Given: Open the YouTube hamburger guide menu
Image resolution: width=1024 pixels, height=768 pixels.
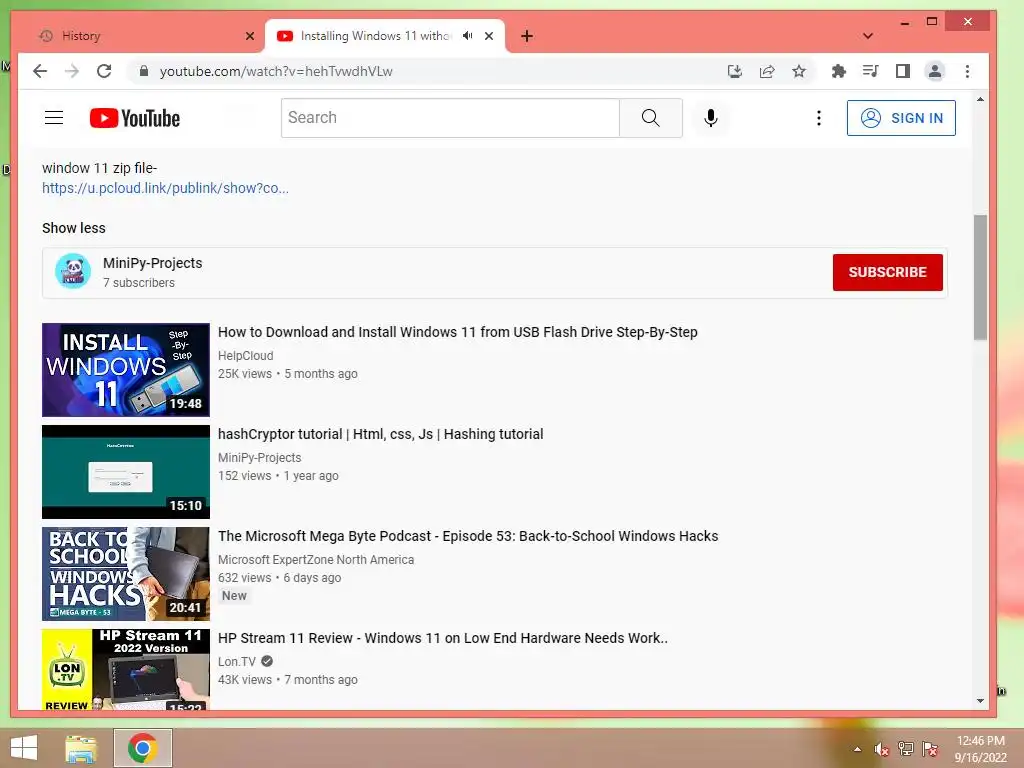Looking at the screenshot, I should coord(54,118).
